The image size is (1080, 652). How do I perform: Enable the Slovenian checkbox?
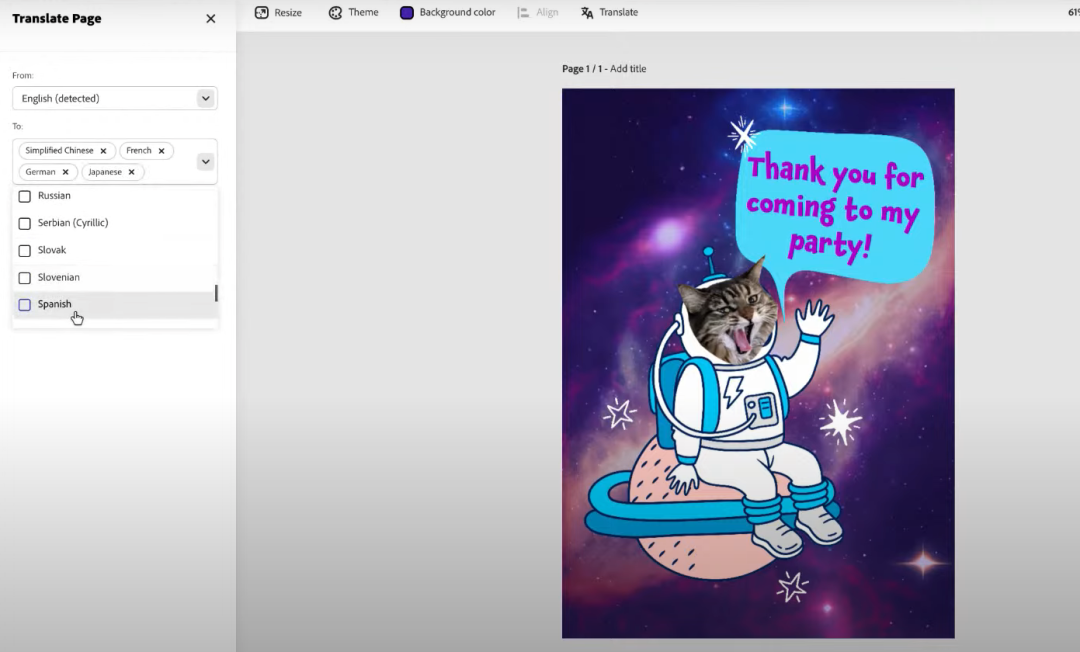click(x=25, y=278)
